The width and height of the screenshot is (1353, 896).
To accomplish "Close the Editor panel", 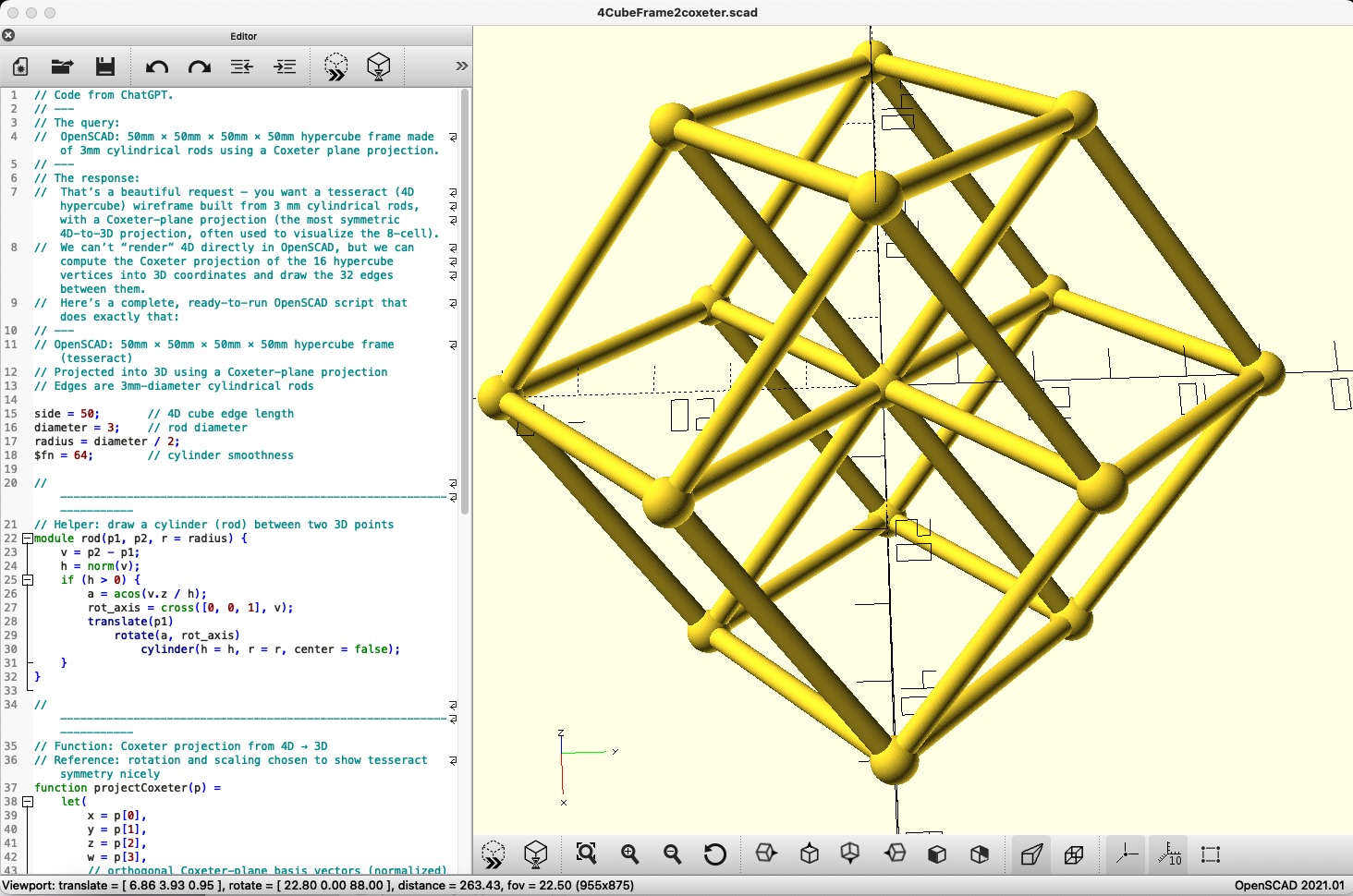I will [x=8, y=36].
